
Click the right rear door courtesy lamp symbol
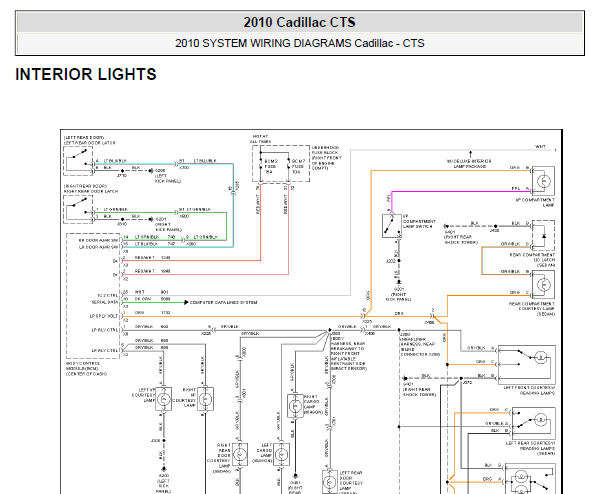240,455
